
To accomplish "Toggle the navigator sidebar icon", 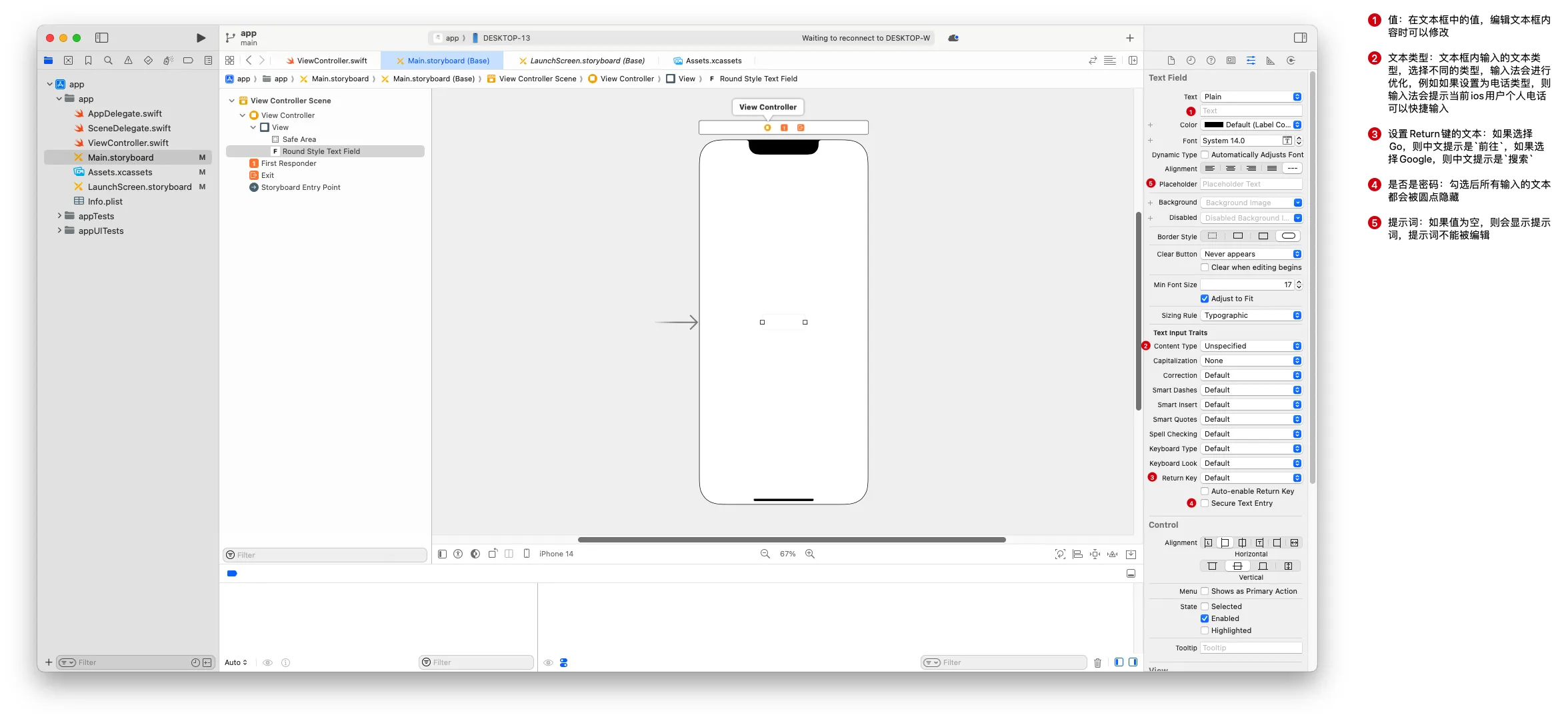I will coord(102,38).
